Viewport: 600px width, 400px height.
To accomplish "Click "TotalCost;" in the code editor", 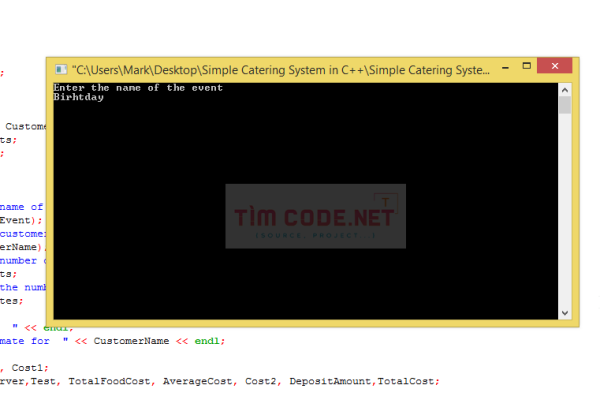I will [408, 381].
